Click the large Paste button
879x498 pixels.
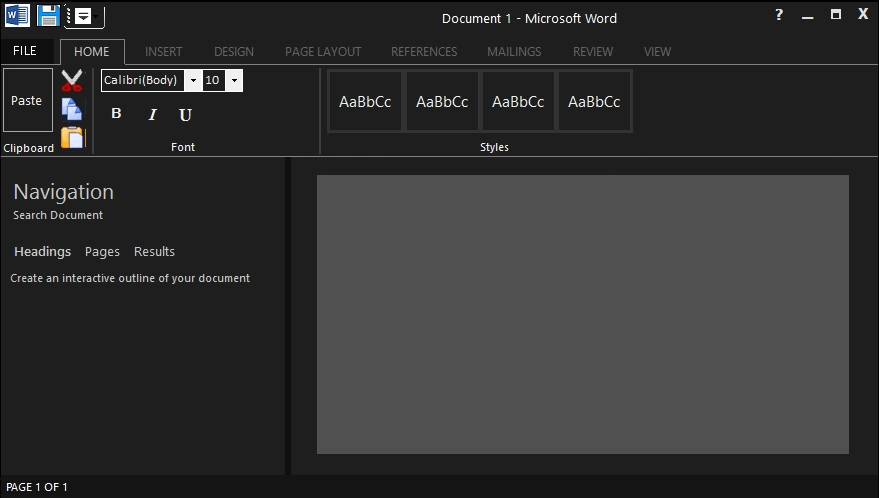[28, 100]
